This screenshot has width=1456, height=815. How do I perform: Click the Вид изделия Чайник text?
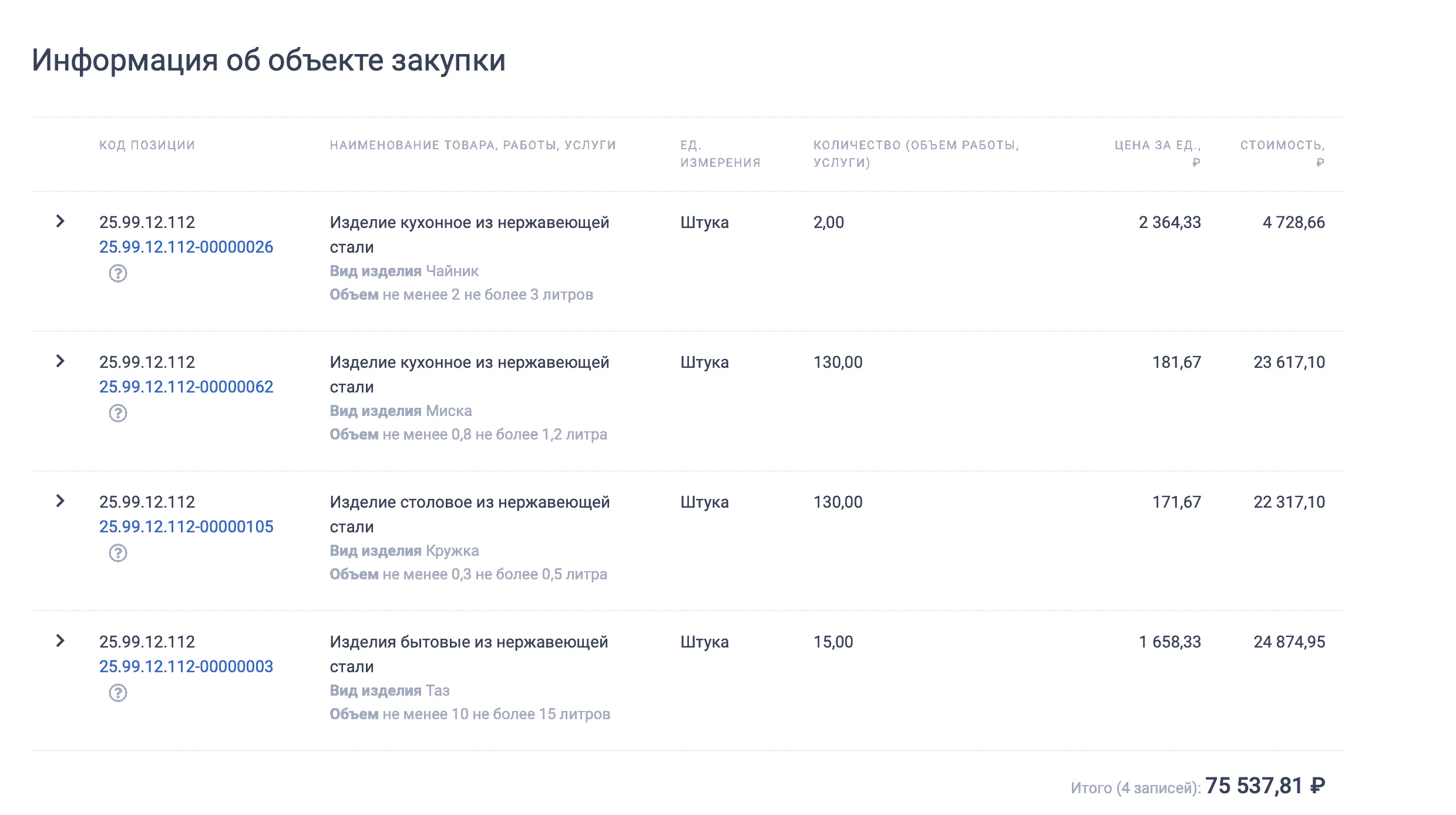404,271
